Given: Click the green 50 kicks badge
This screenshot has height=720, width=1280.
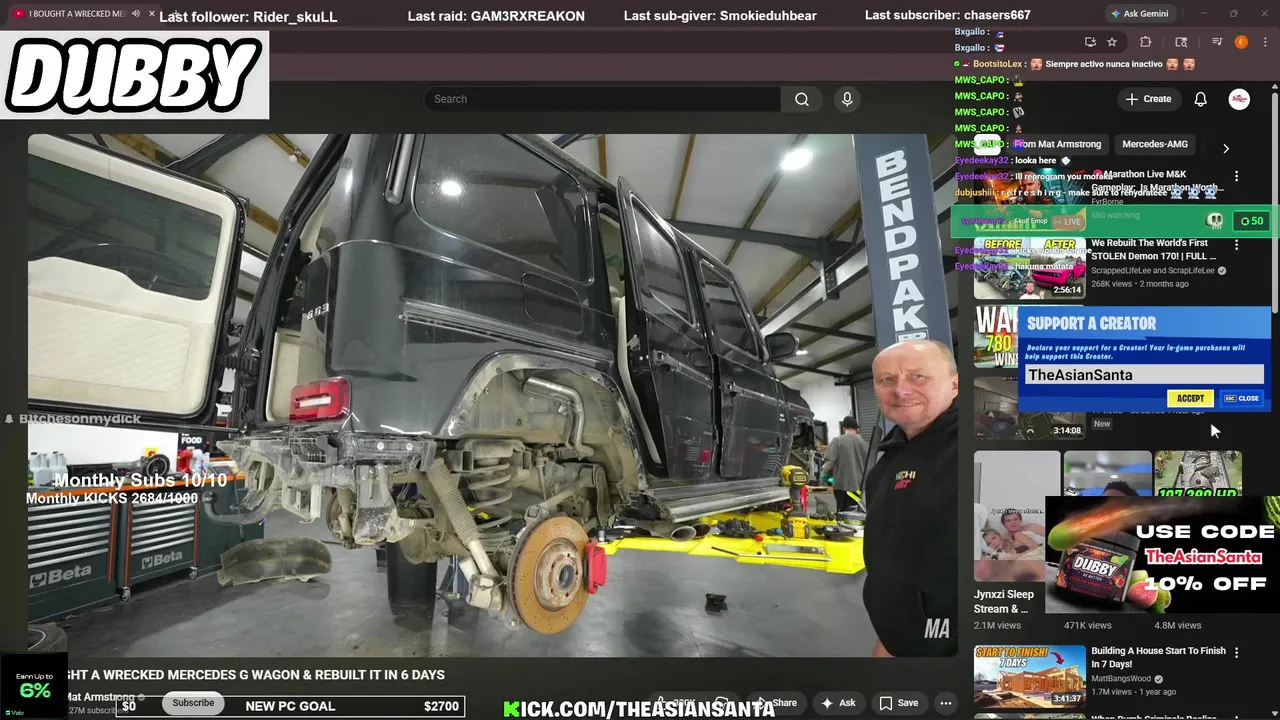Looking at the screenshot, I should pos(1251,221).
